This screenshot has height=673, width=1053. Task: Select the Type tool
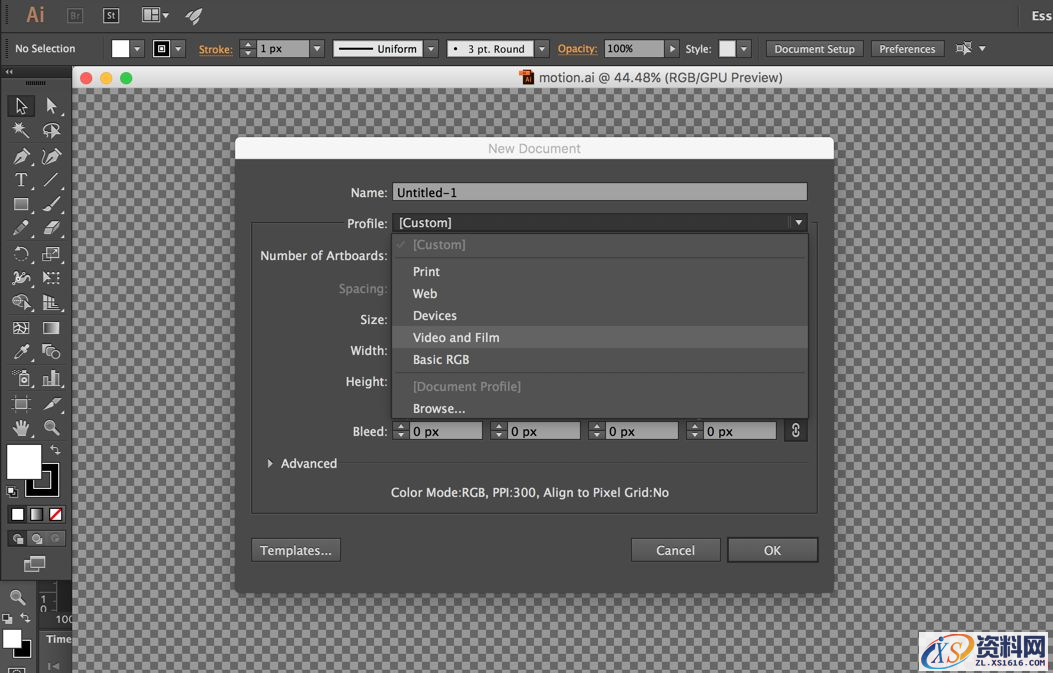coord(20,181)
